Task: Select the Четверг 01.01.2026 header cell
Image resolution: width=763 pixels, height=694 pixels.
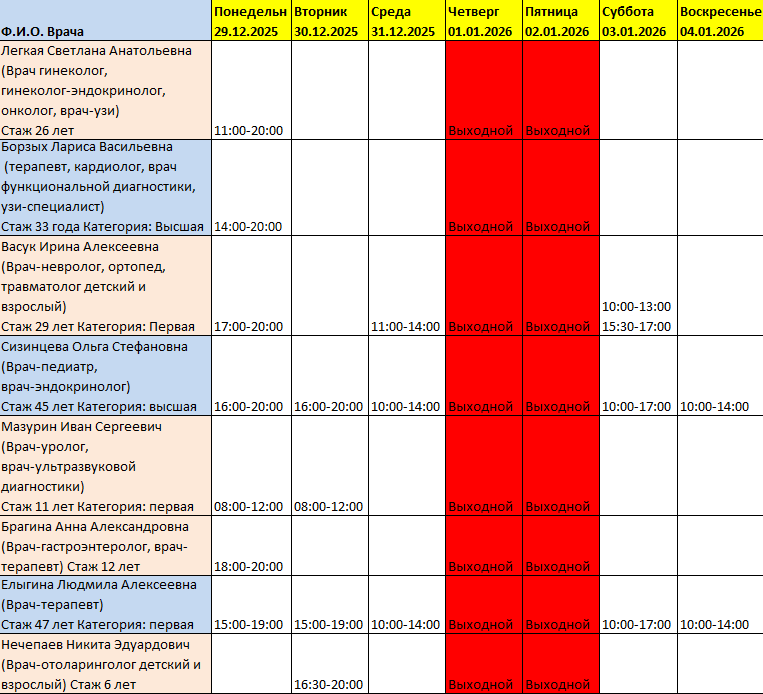Action: point(483,21)
